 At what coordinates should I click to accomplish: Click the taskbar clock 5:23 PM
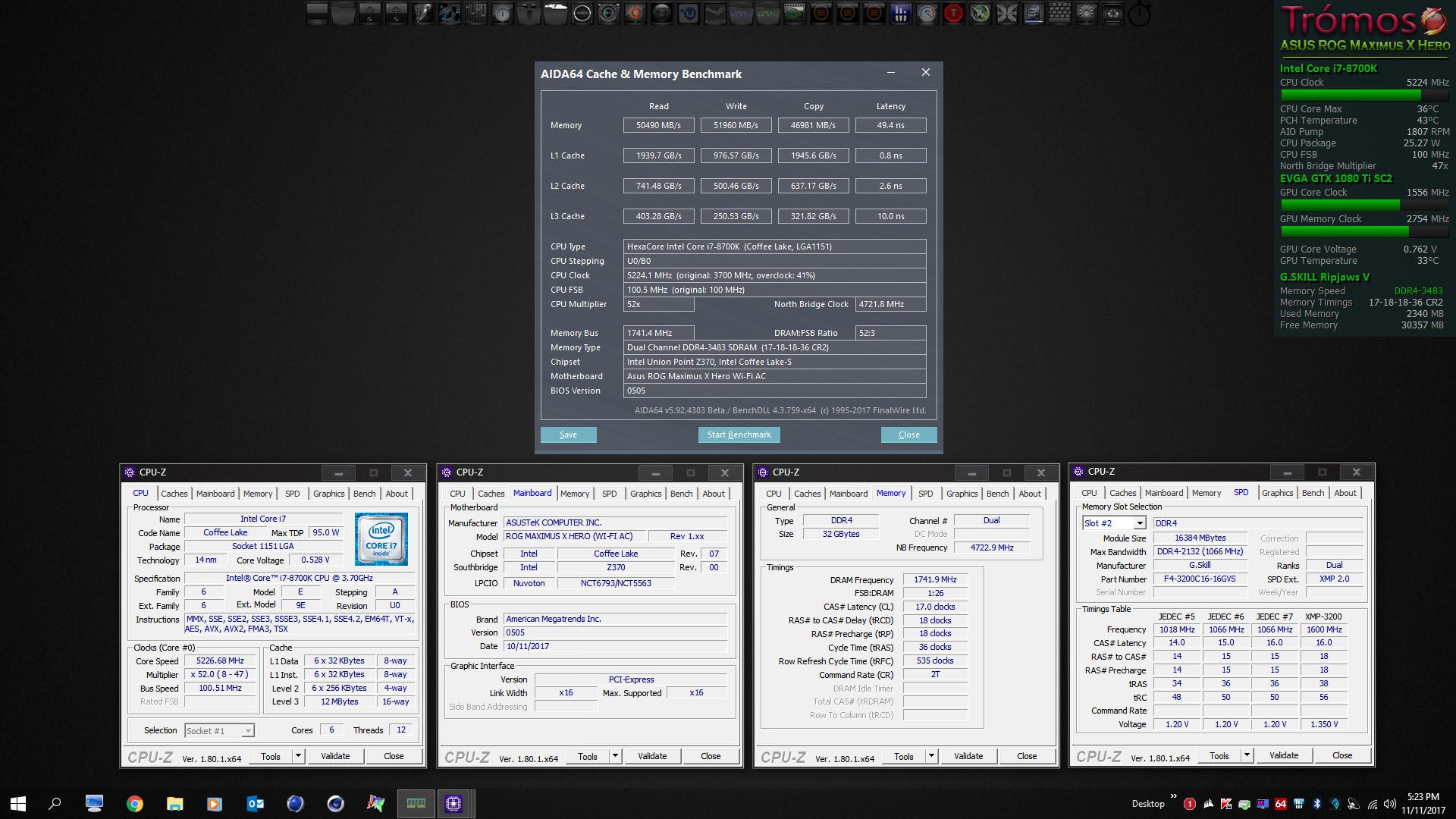(1422, 796)
